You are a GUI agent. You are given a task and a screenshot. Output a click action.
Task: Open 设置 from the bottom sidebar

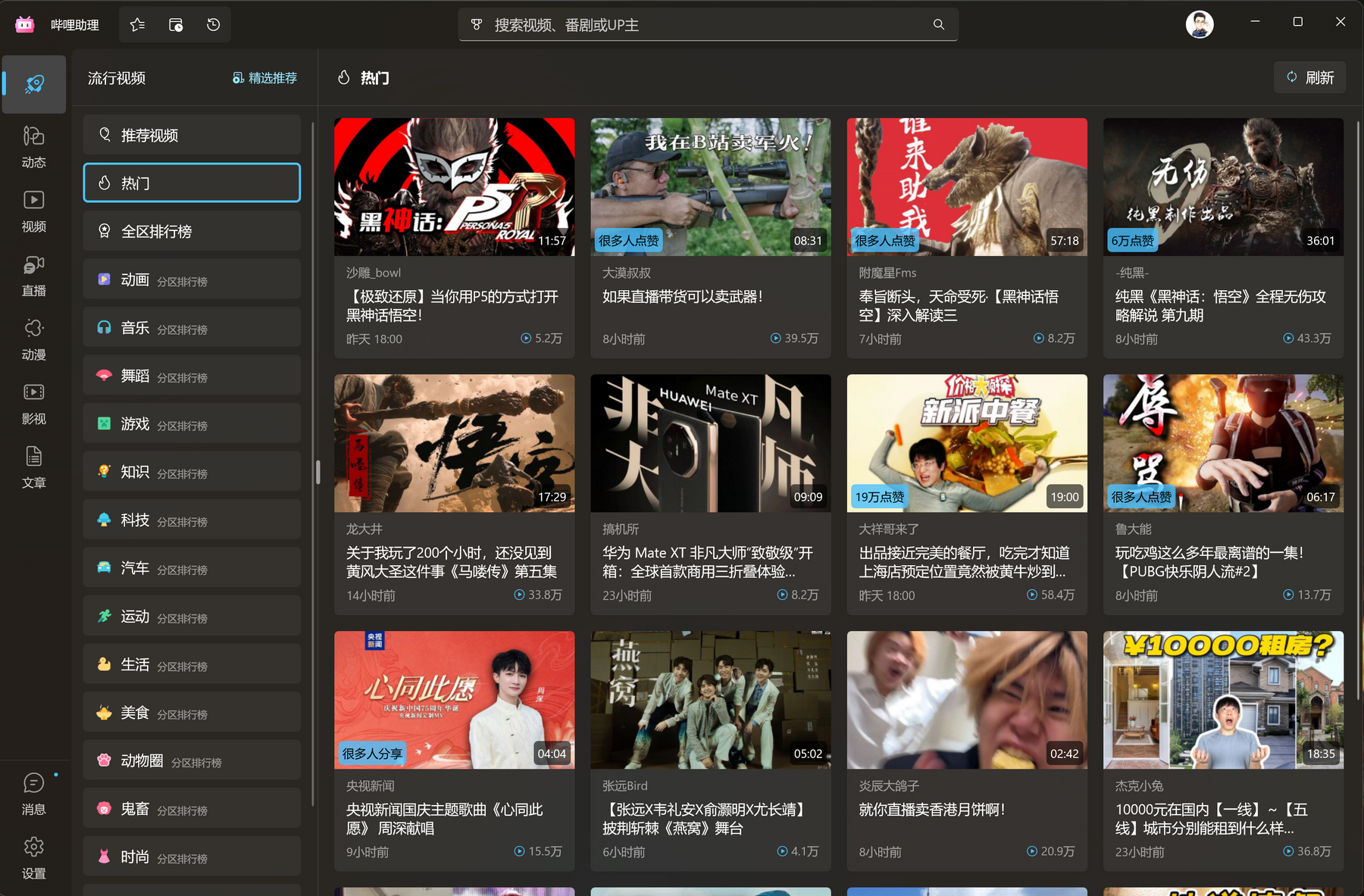33,857
